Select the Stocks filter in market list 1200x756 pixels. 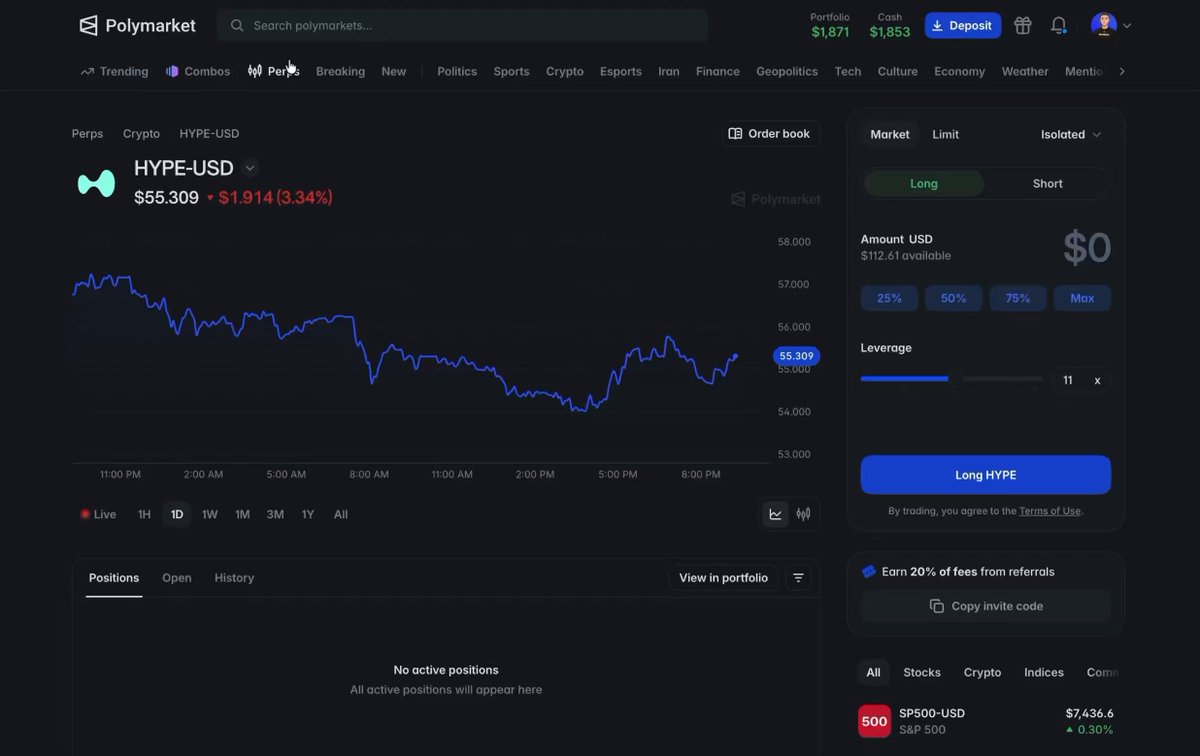point(922,672)
